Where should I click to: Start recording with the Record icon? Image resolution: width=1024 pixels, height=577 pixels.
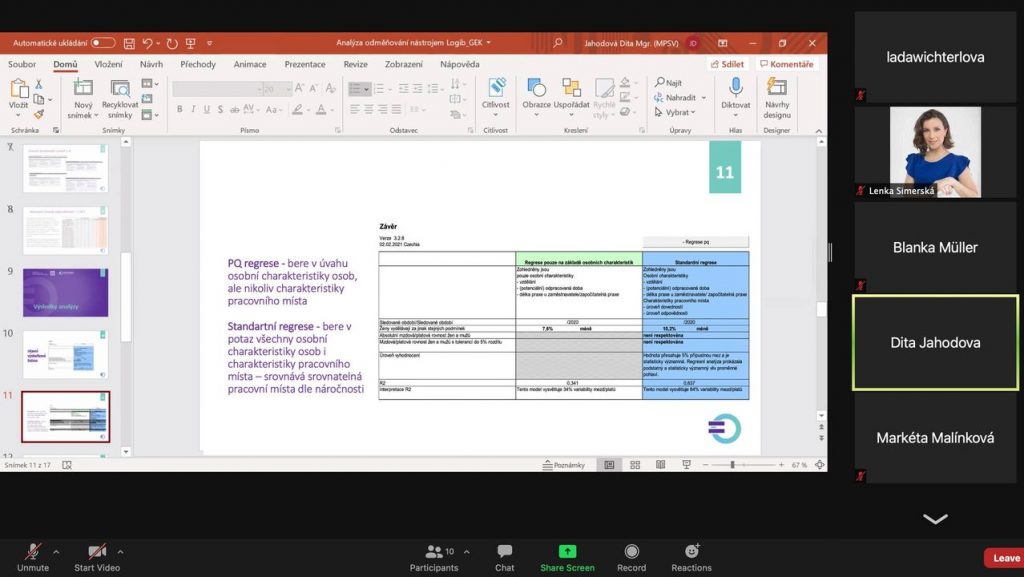(631, 552)
